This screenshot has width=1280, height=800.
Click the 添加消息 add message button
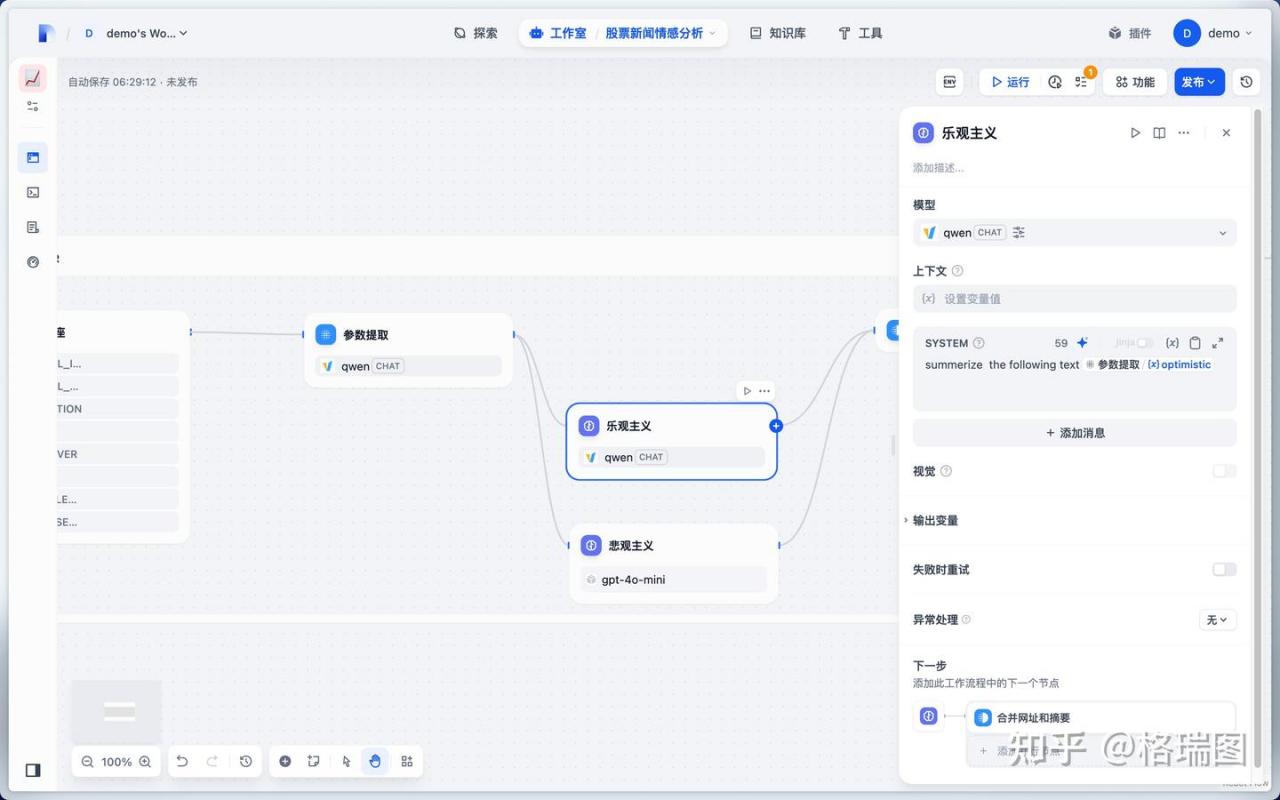[x=1074, y=433]
